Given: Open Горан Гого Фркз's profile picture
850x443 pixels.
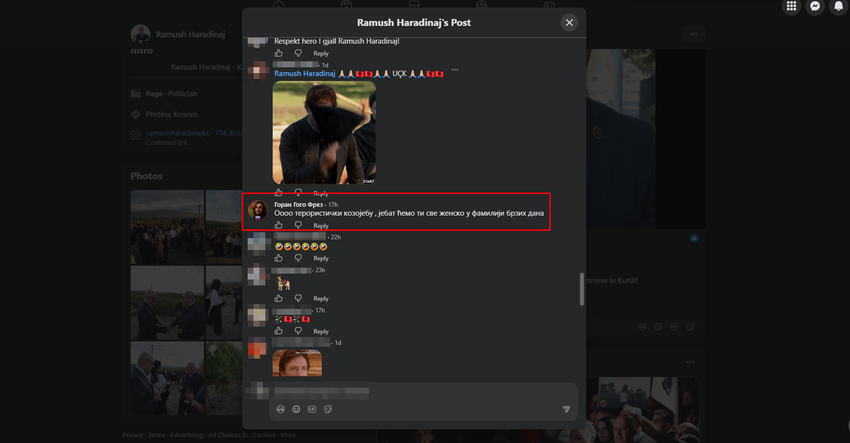Looking at the screenshot, I should pyautogui.click(x=258, y=210).
